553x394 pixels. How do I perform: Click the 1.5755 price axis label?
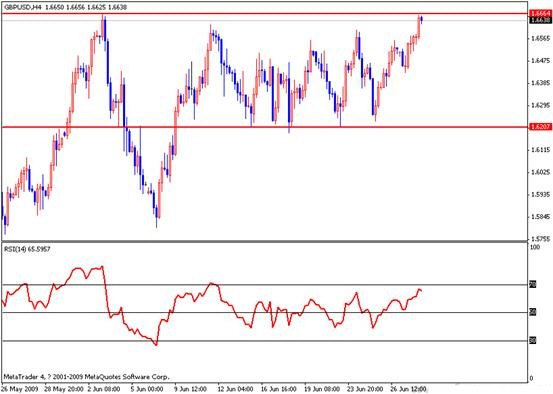pos(541,239)
